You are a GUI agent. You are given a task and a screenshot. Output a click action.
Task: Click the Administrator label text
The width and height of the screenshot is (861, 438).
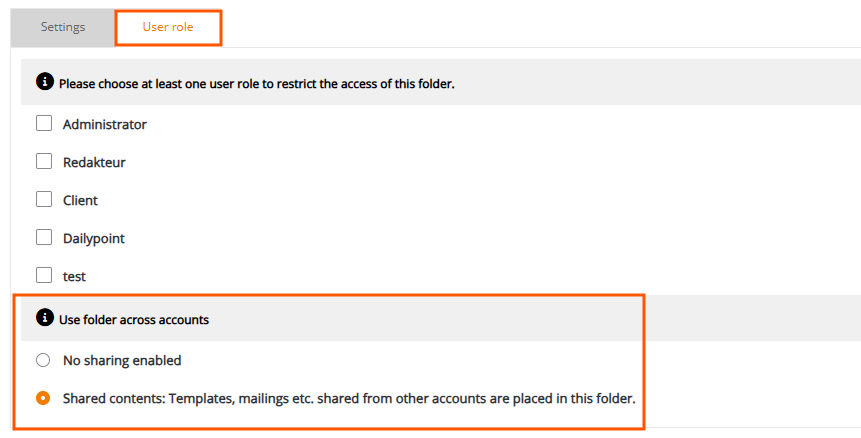point(105,125)
